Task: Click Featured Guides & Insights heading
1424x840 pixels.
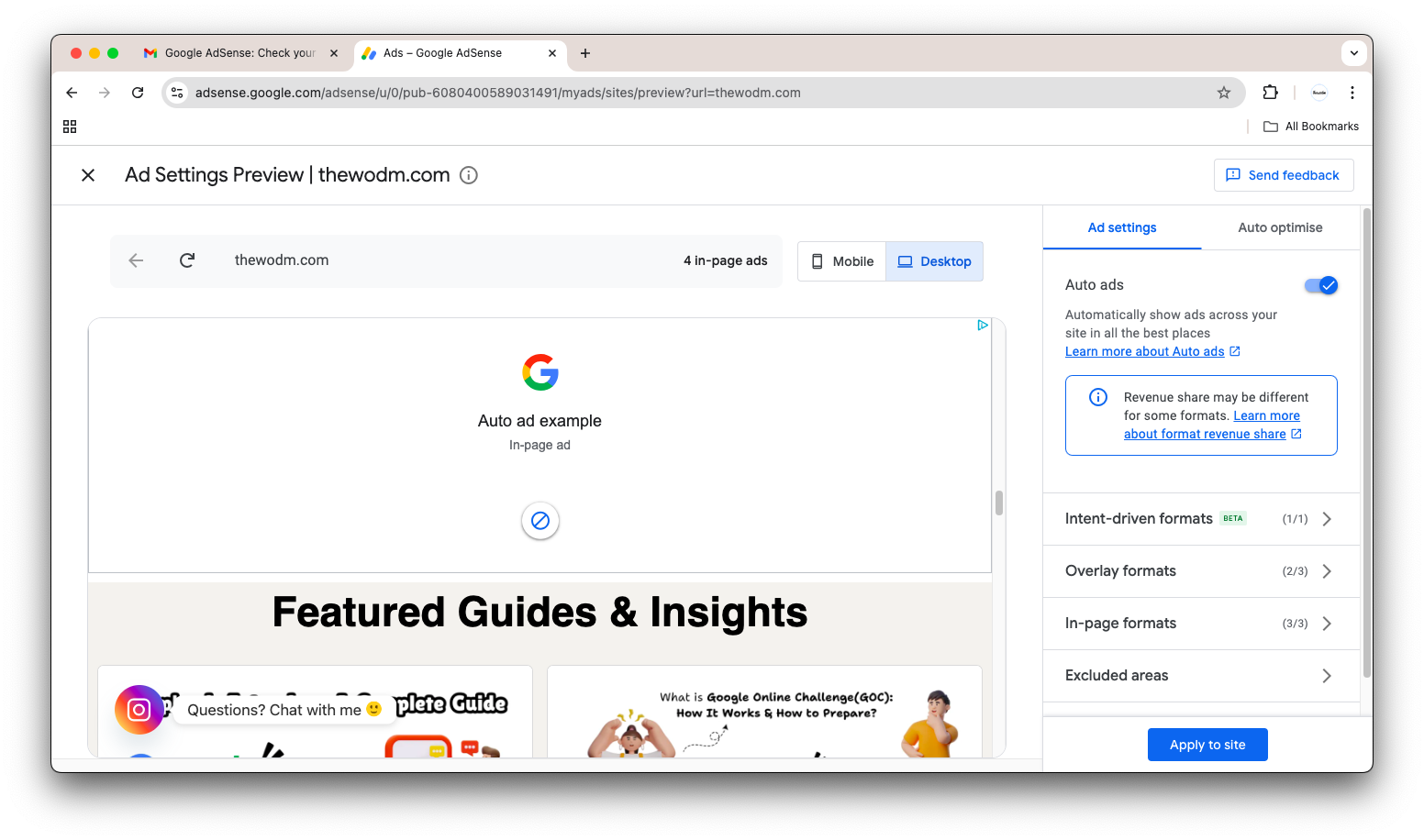Action: (540, 612)
